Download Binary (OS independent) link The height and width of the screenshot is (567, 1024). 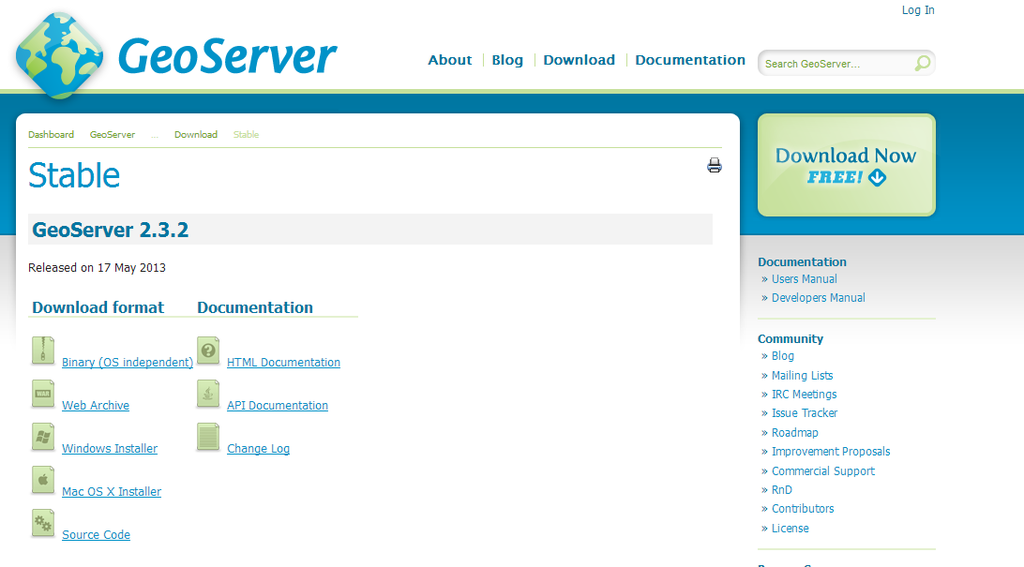(x=127, y=362)
